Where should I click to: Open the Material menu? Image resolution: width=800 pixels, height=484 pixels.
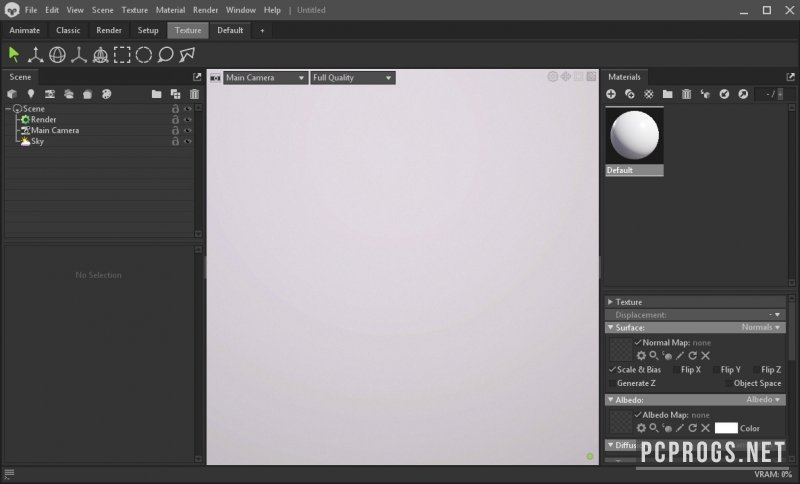(x=170, y=10)
